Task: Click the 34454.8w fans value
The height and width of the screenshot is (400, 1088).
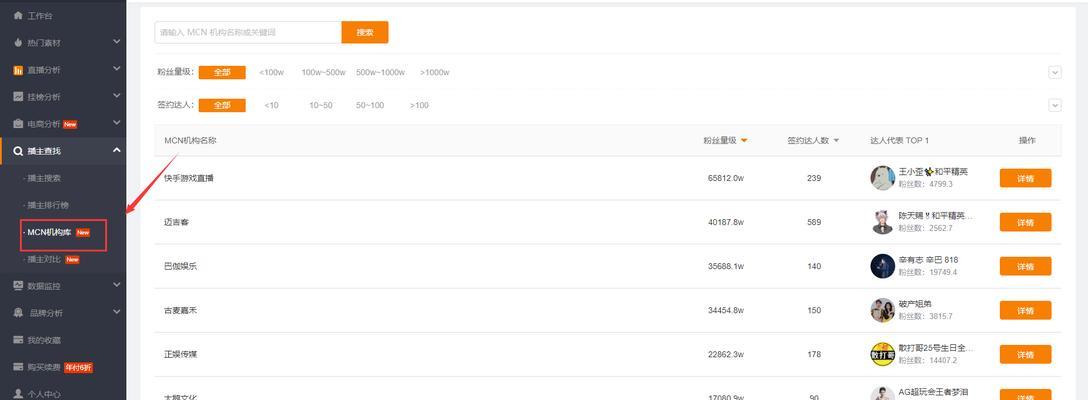Action: coord(726,310)
